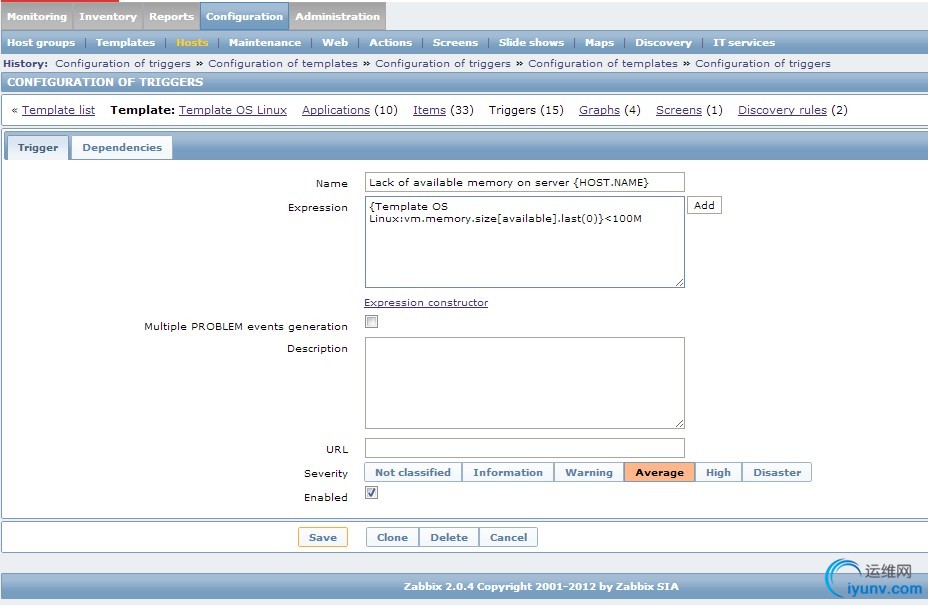928x605 pixels.
Task: Click into the URL input field
Action: coord(524,448)
